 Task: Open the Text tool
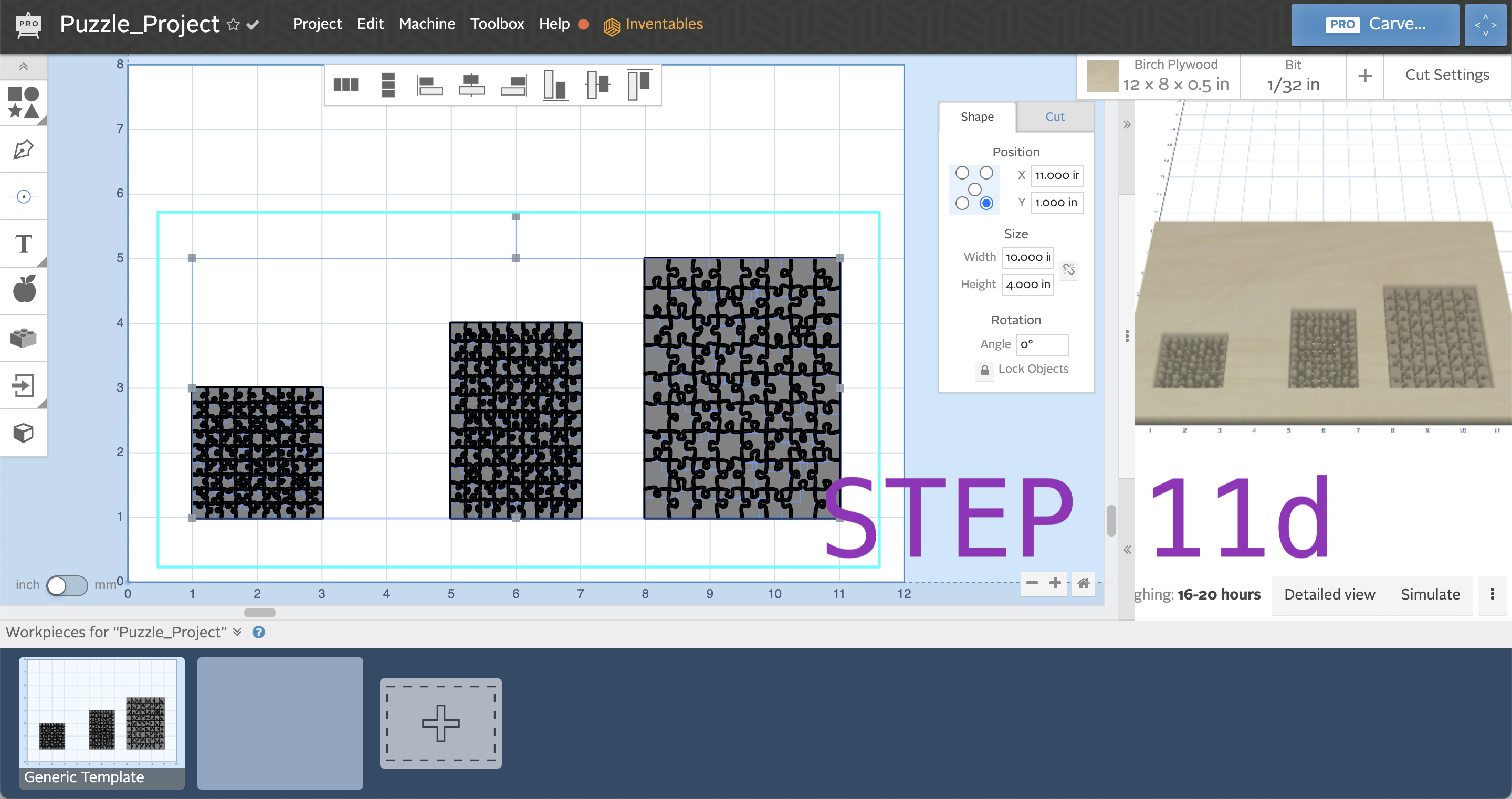click(24, 243)
